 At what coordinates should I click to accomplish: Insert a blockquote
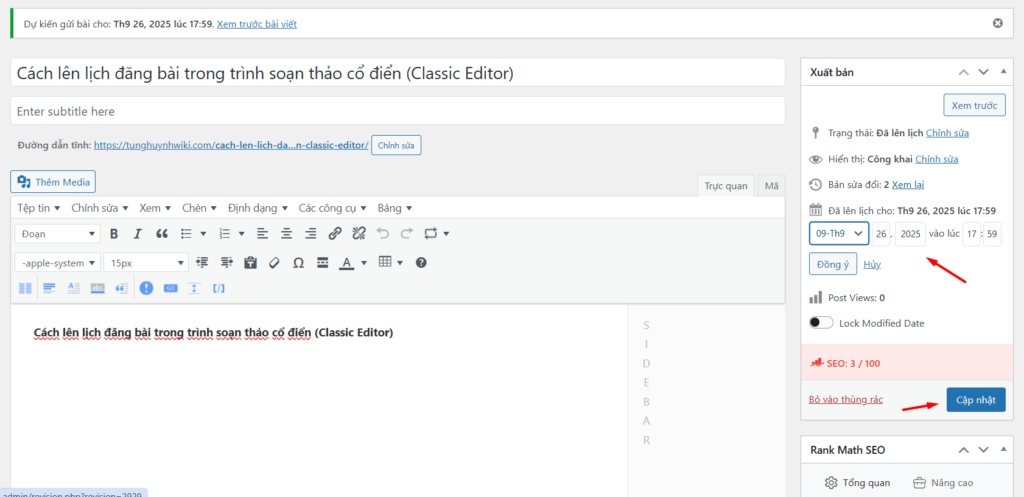tap(162, 234)
